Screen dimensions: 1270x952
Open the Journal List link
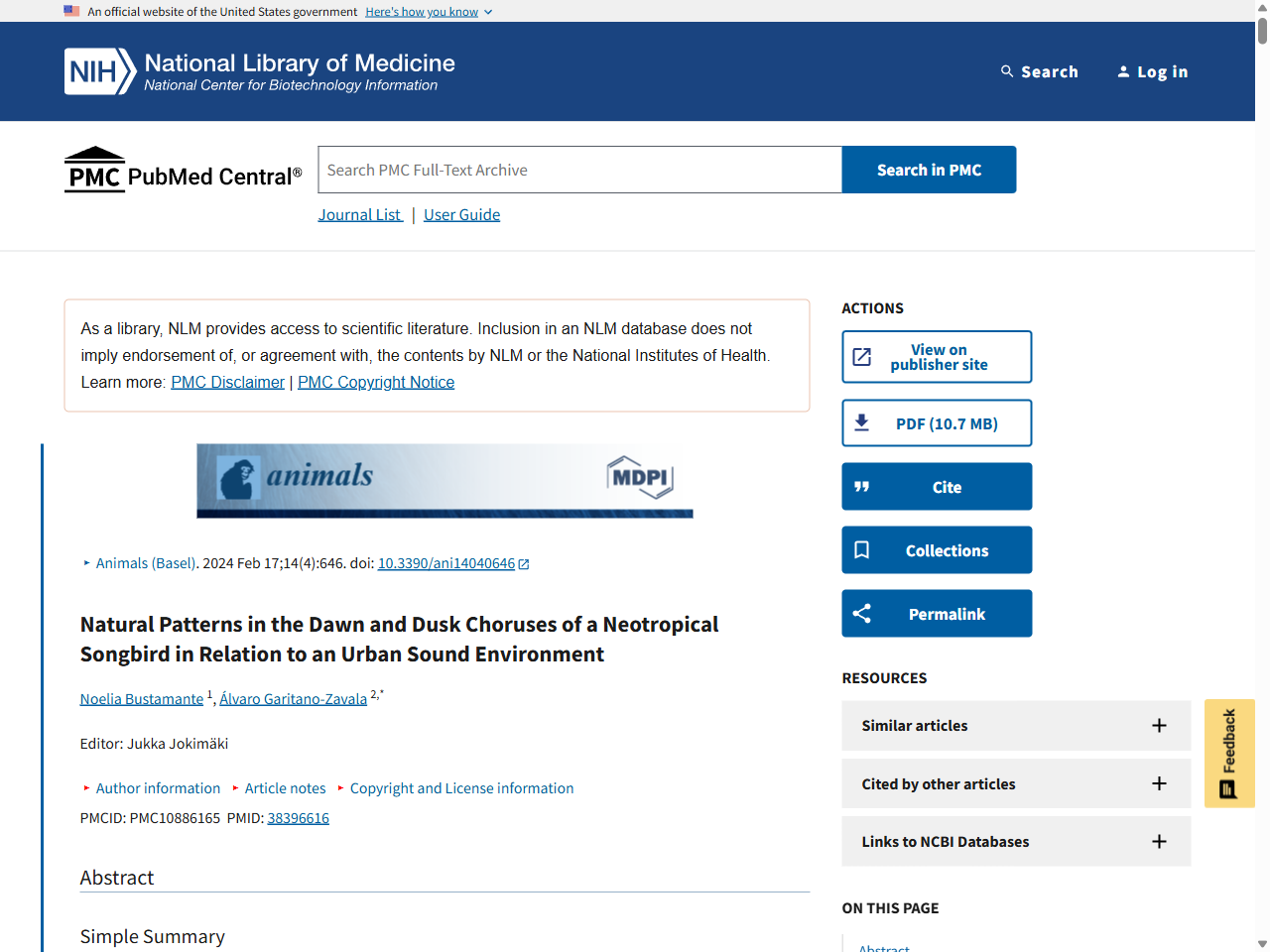(x=360, y=215)
